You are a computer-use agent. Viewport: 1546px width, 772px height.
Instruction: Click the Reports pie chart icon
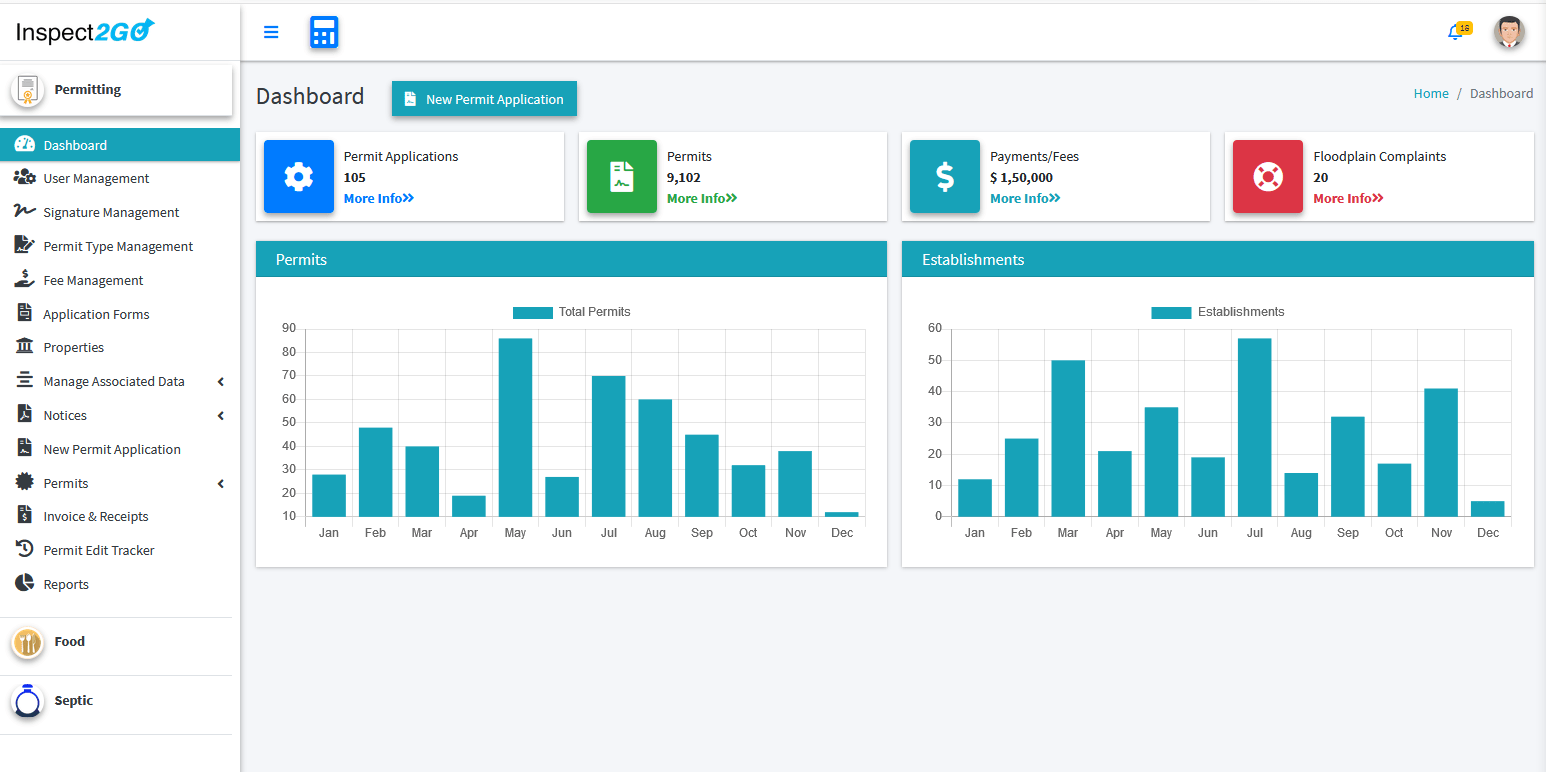click(x=25, y=584)
